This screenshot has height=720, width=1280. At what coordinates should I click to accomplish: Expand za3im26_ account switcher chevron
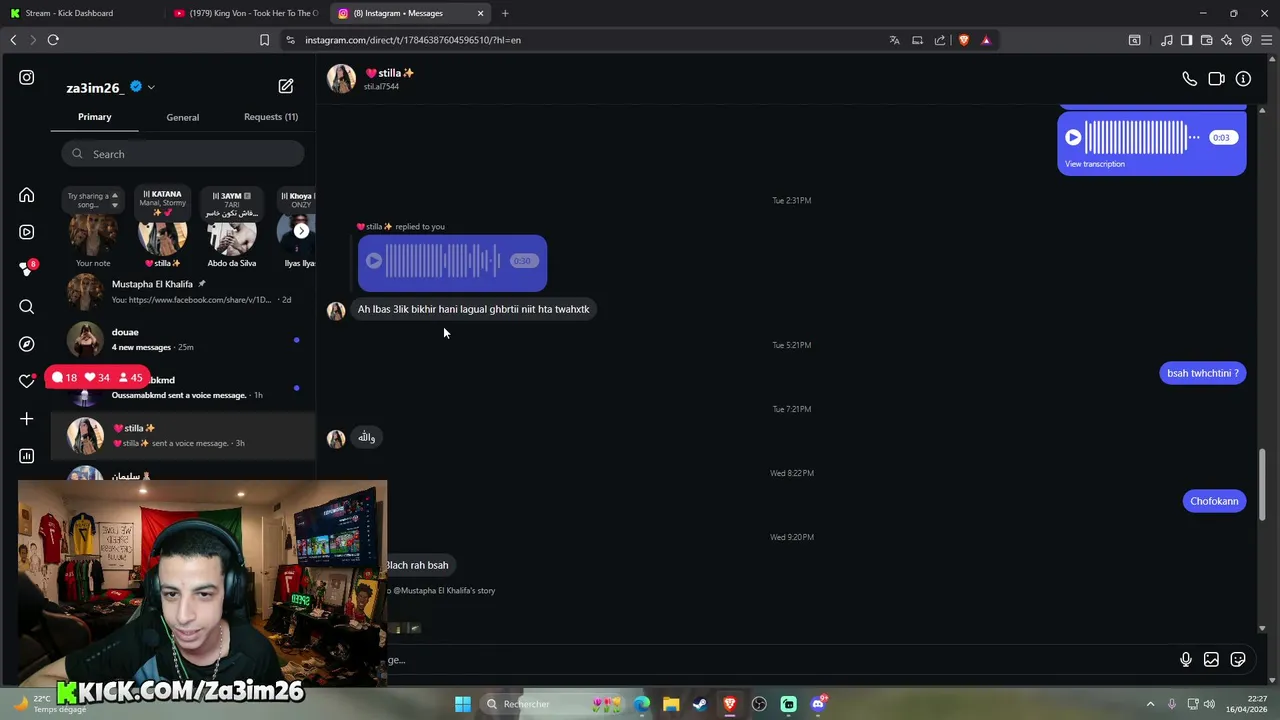click(151, 87)
